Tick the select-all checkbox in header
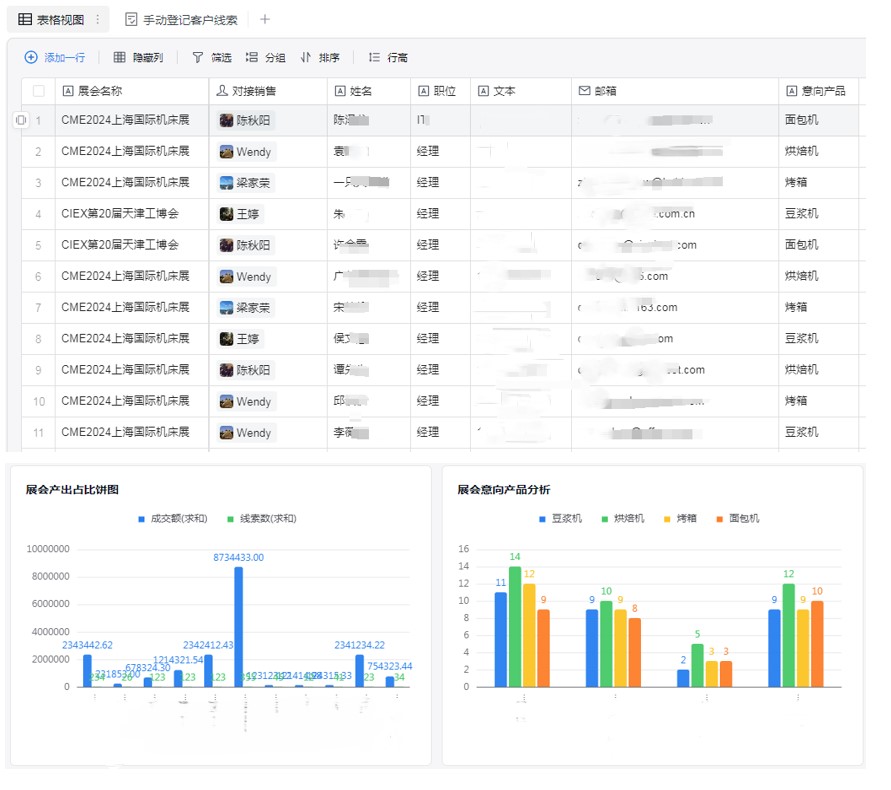The image size is (891, 790). tap(39, 91)
